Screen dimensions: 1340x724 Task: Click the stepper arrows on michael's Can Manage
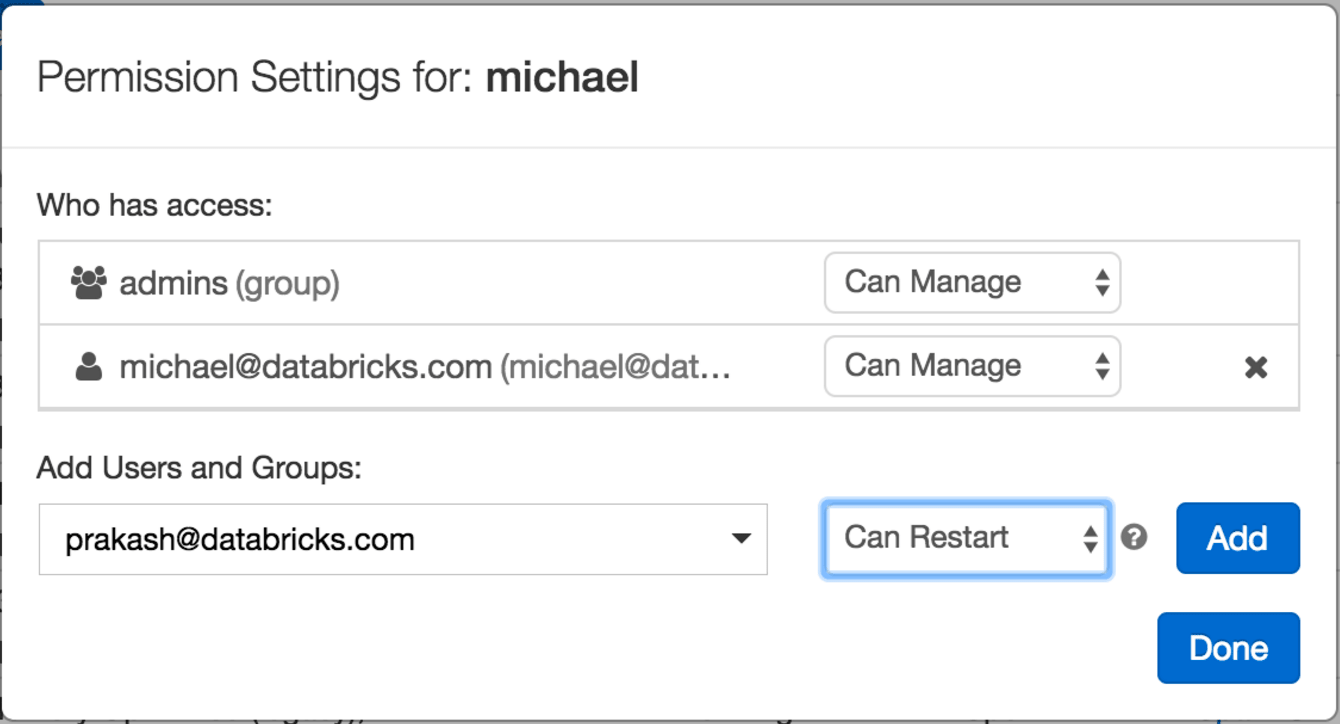click(1102, 366)
